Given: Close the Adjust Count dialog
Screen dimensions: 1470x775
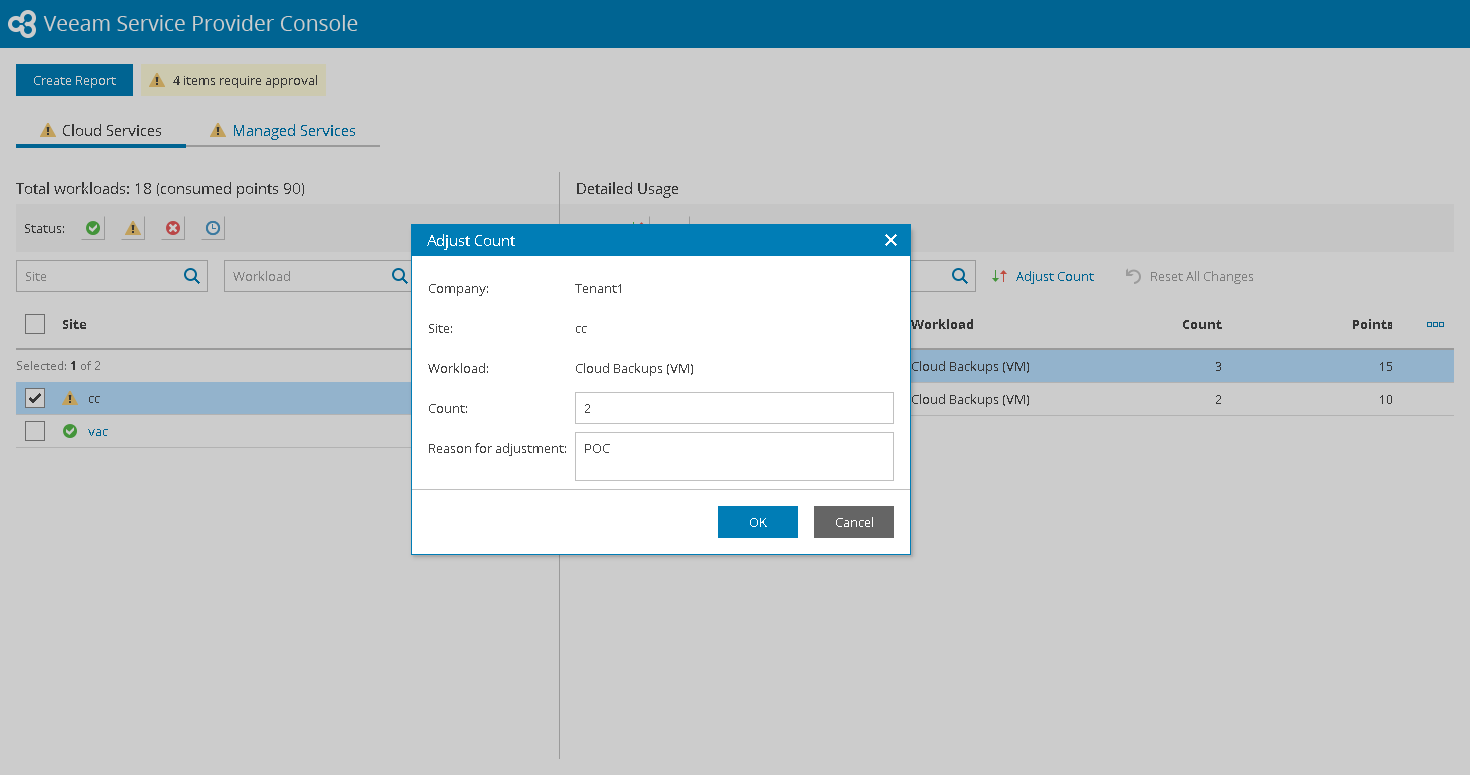Looking at the screenshot, I should [x=891, y=240].
